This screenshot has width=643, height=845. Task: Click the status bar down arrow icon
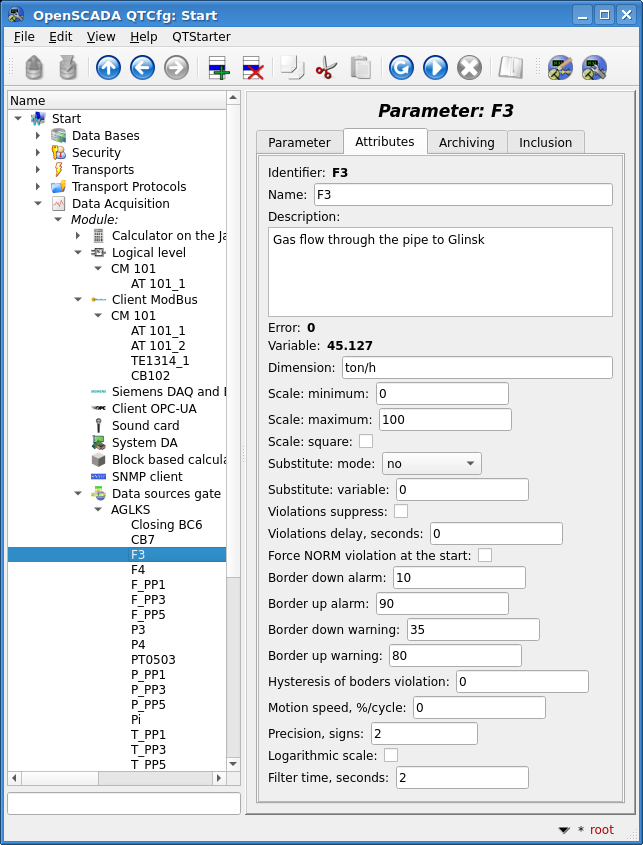click(564, 830)
